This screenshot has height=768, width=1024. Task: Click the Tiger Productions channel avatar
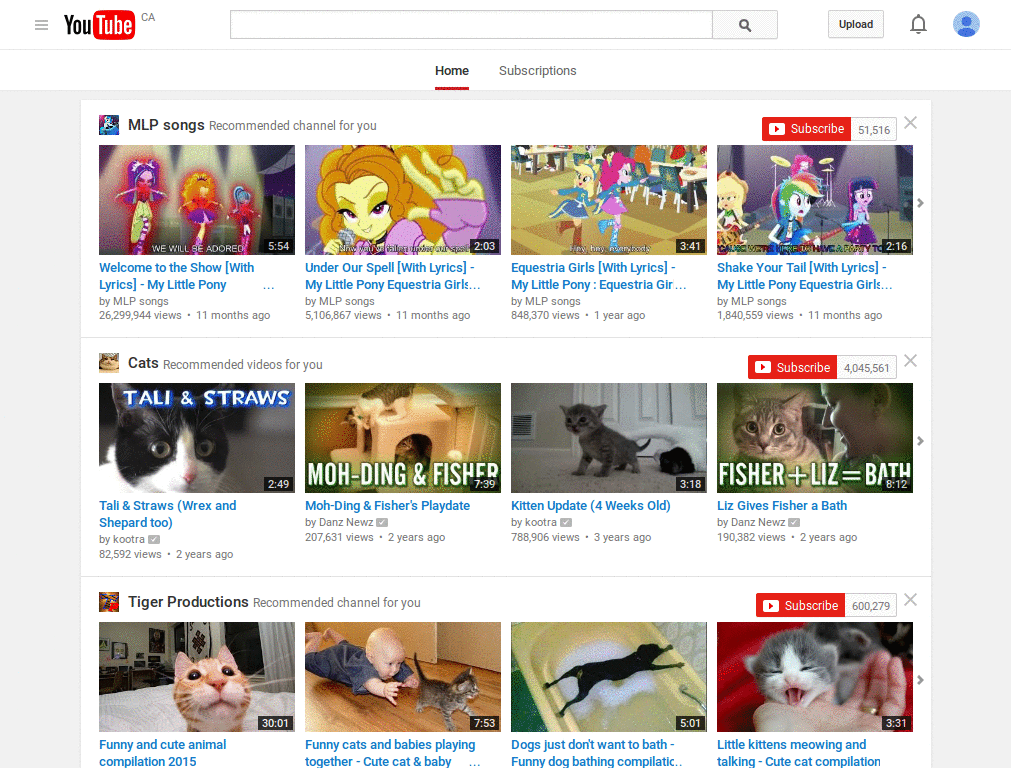109,601
